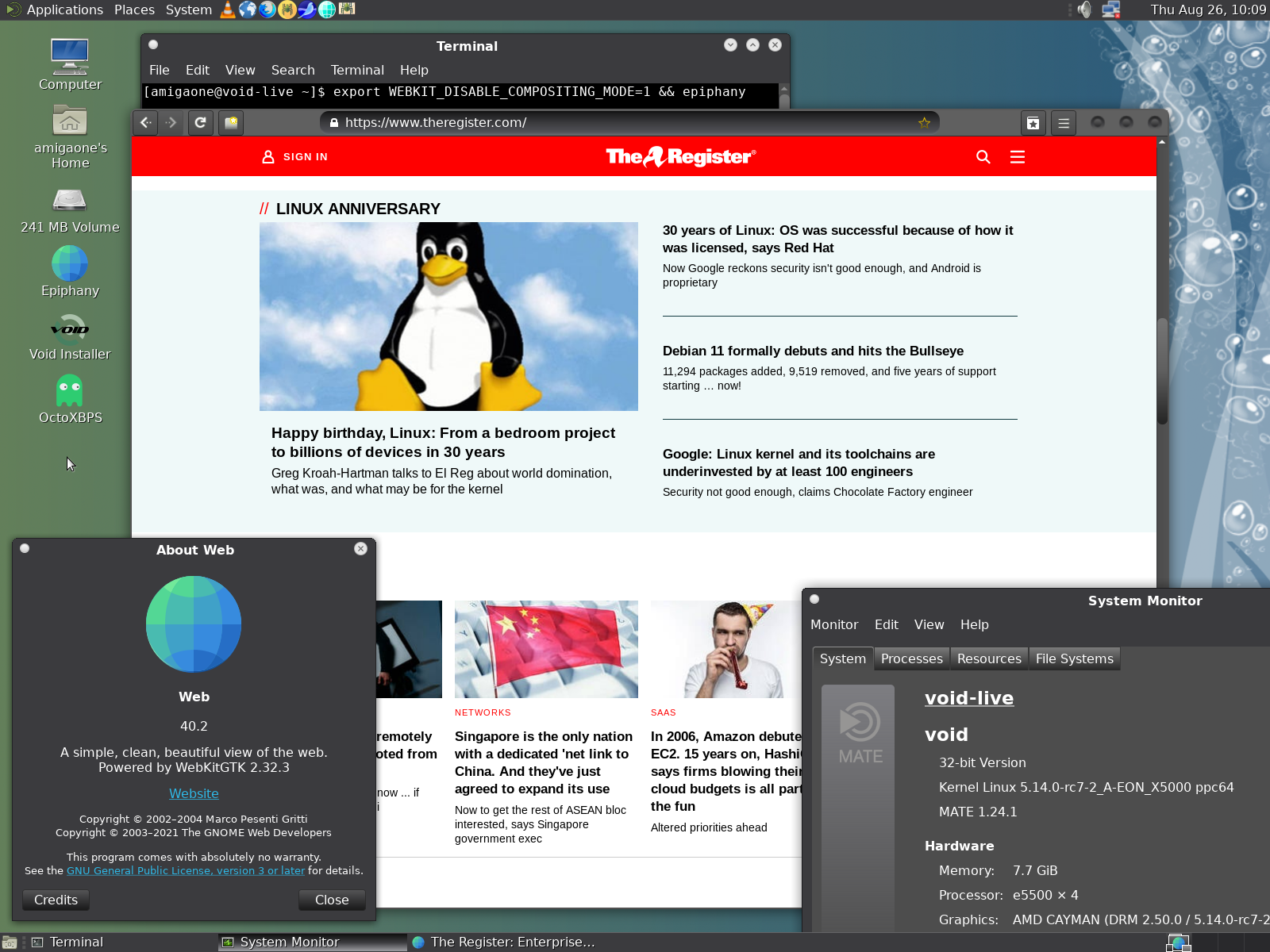The height and width of the screenshot is (952, 1270).
Task: Open the About Web dialog's top-left window menu
Action: [x=25, y=548]
